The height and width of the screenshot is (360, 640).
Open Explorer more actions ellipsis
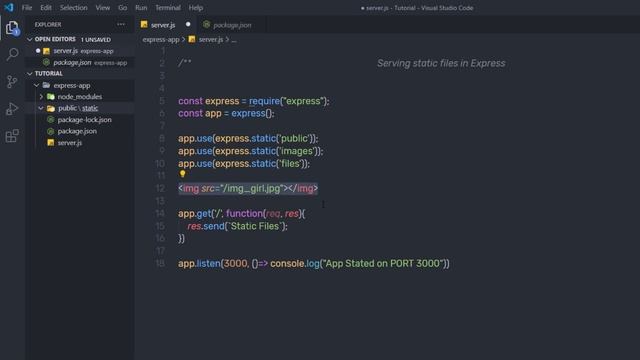121,24
